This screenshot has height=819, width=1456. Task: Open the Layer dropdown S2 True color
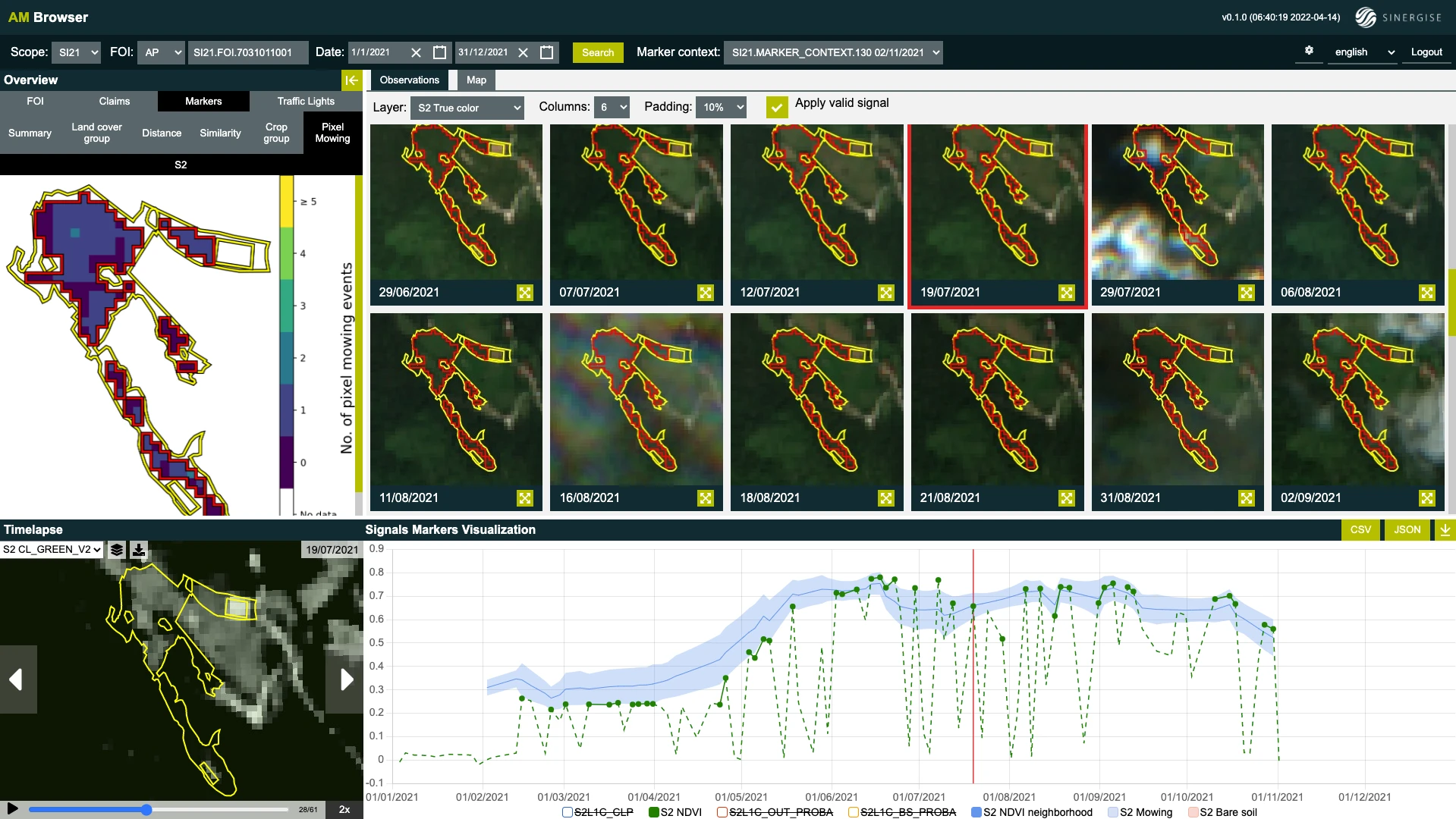coord(467,108)
